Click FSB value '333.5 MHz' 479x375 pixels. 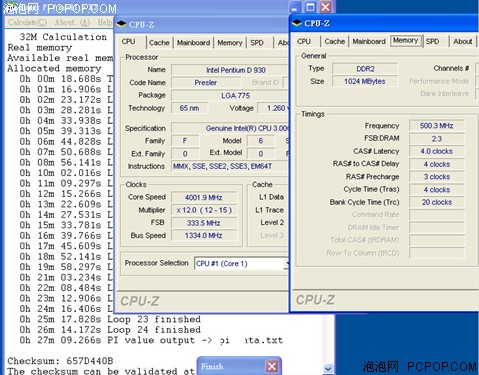pyautogui.click(x=204, y=223)
